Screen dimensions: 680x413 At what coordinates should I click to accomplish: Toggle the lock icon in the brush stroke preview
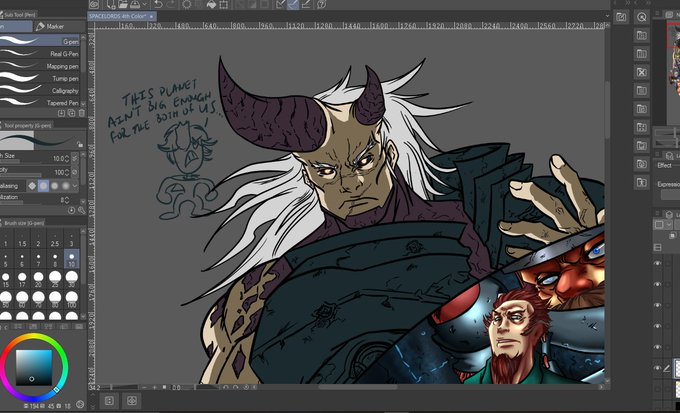(80, 144)
